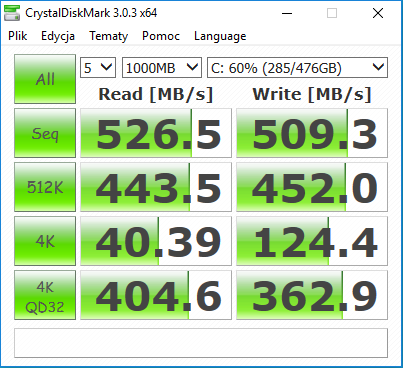
Task: Start the Seq benchmark test
Action: [45, 133]
